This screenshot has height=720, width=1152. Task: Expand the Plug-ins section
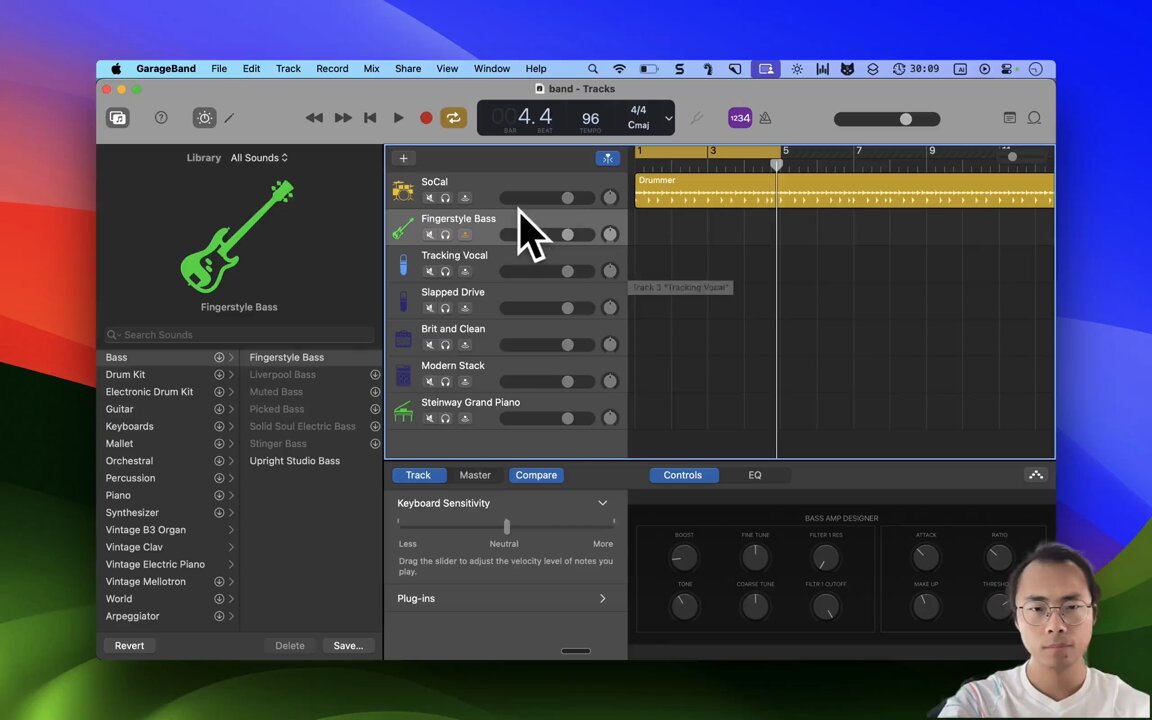(x=602, y=598)
